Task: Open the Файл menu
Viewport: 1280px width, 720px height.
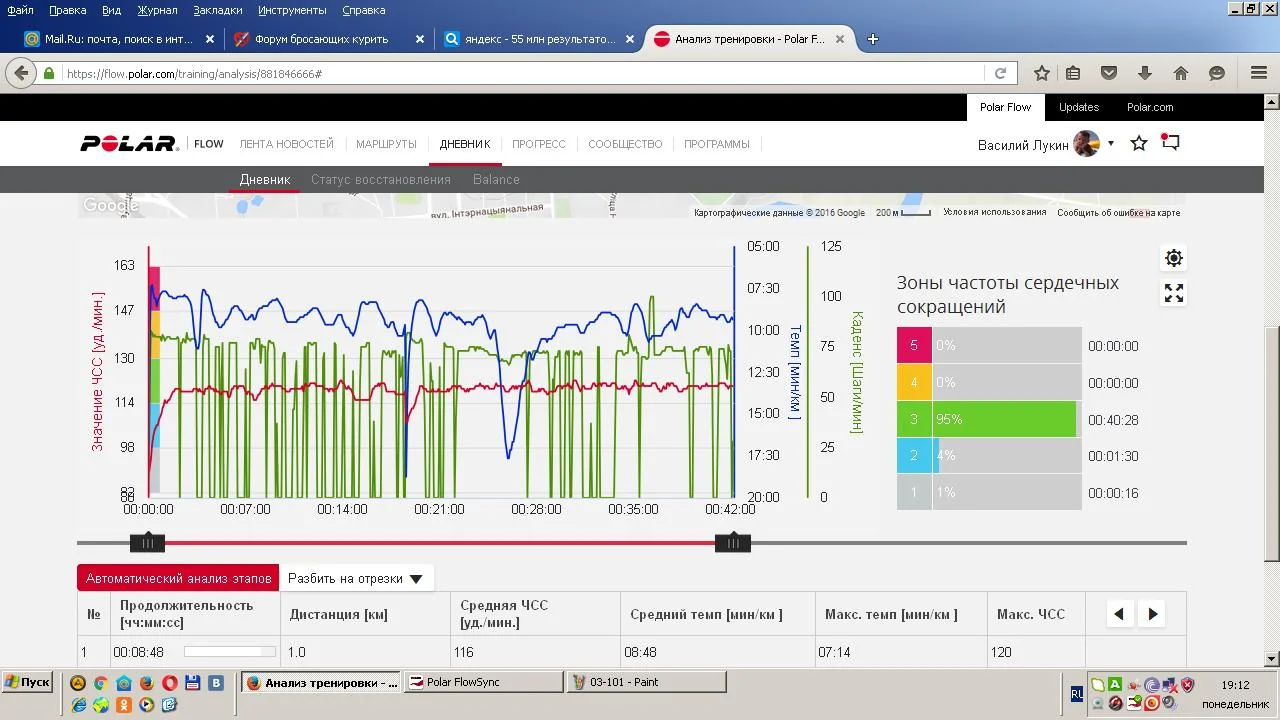Action: (20, 10)
